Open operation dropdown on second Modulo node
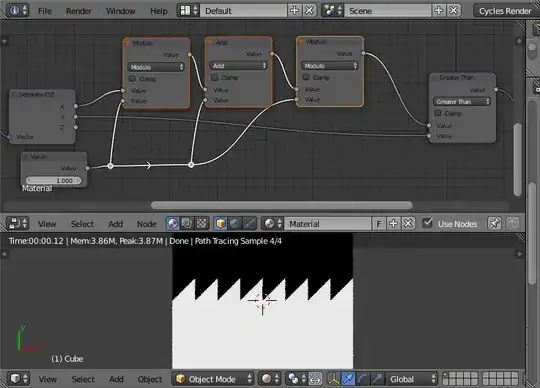The image size is (540, 388). 330,66
